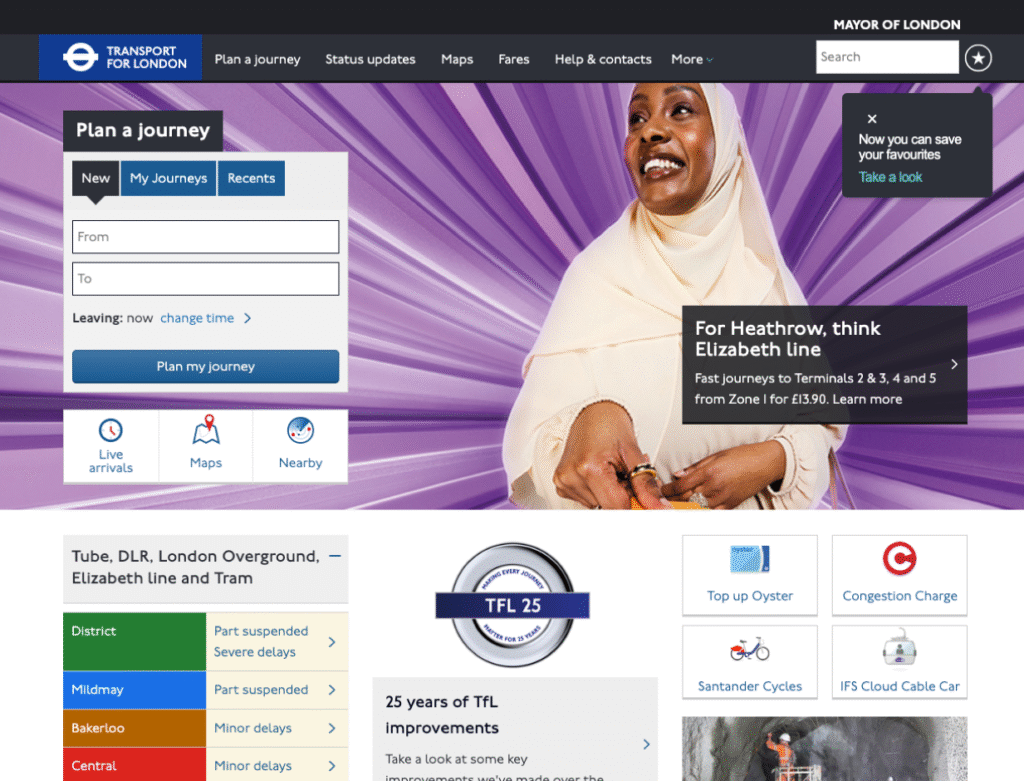The width and height of the screenshot is (1024, 781).
Task: Open Help & contacts menu item
Action: (x=603, y=59)
